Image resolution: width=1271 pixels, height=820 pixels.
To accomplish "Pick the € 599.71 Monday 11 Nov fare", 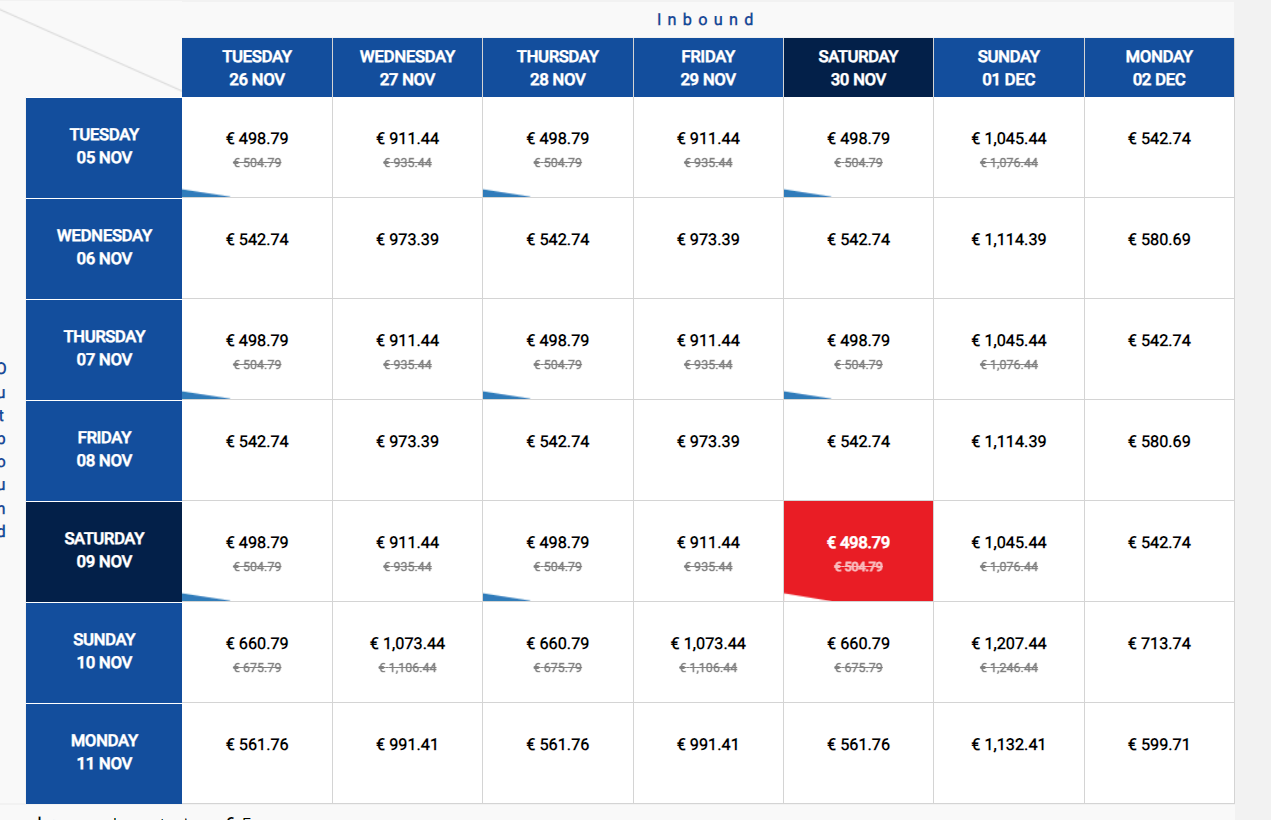I will click(1159, 753).
